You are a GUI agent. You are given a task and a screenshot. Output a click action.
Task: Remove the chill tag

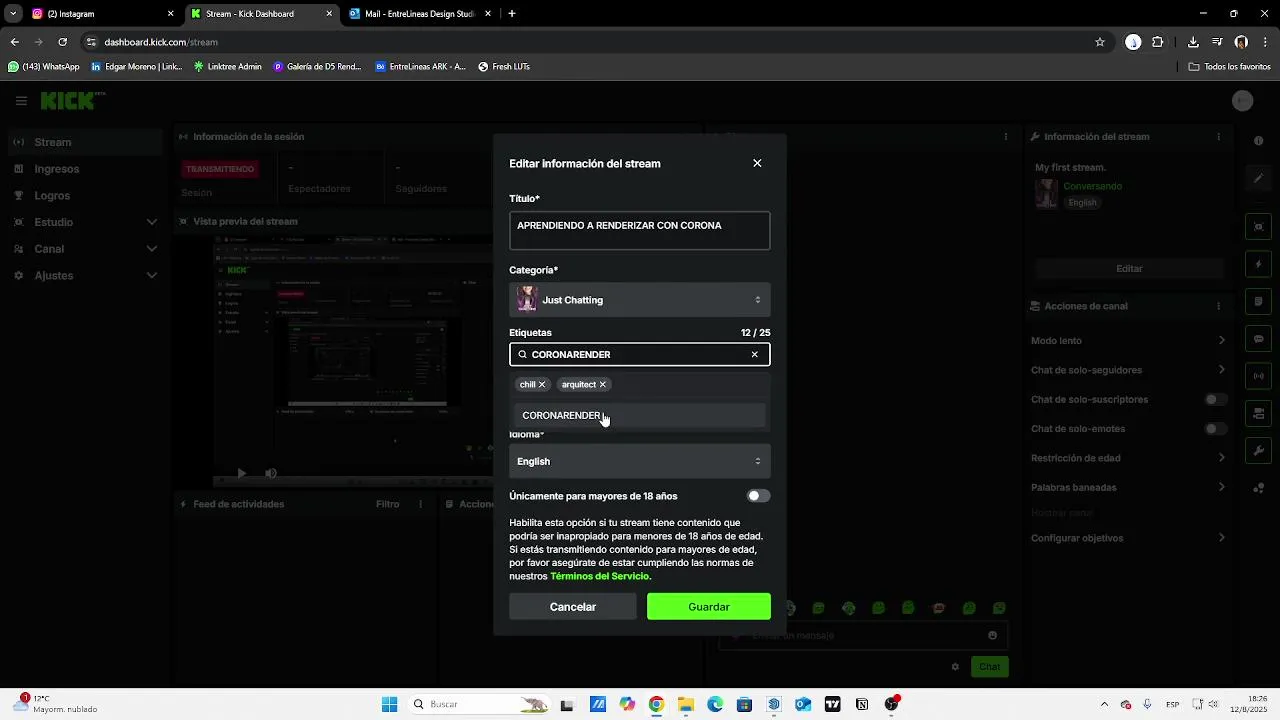click(x=542, y=384)
